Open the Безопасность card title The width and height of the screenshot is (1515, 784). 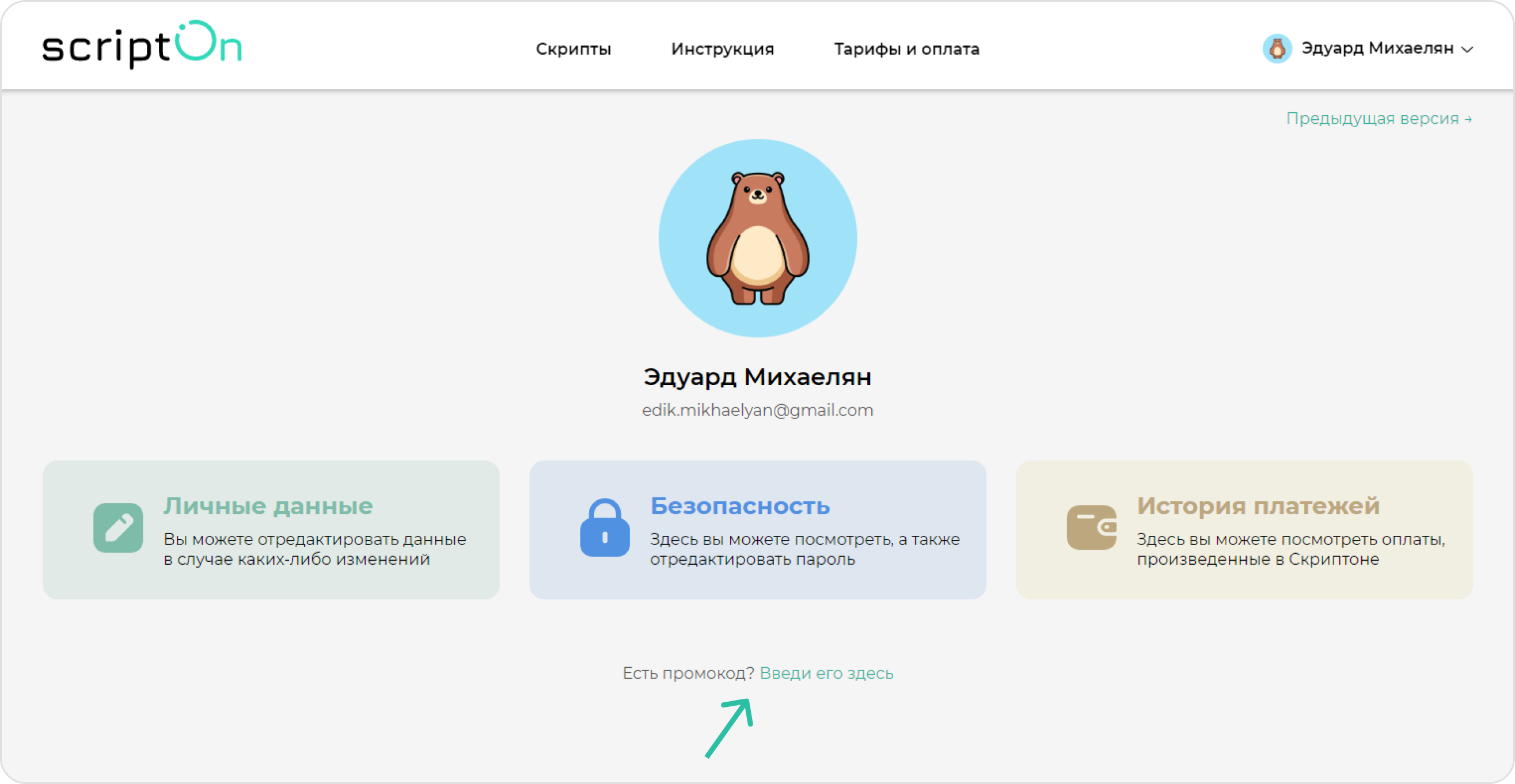point(740,505)
